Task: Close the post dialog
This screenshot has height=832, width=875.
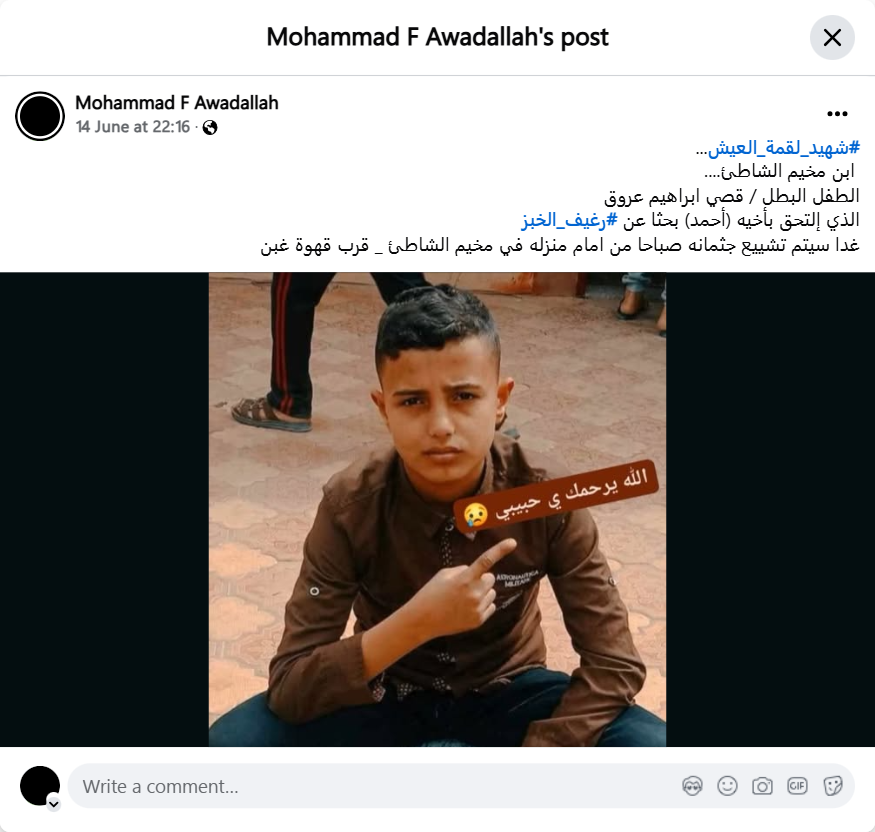Action: point(831,37)
